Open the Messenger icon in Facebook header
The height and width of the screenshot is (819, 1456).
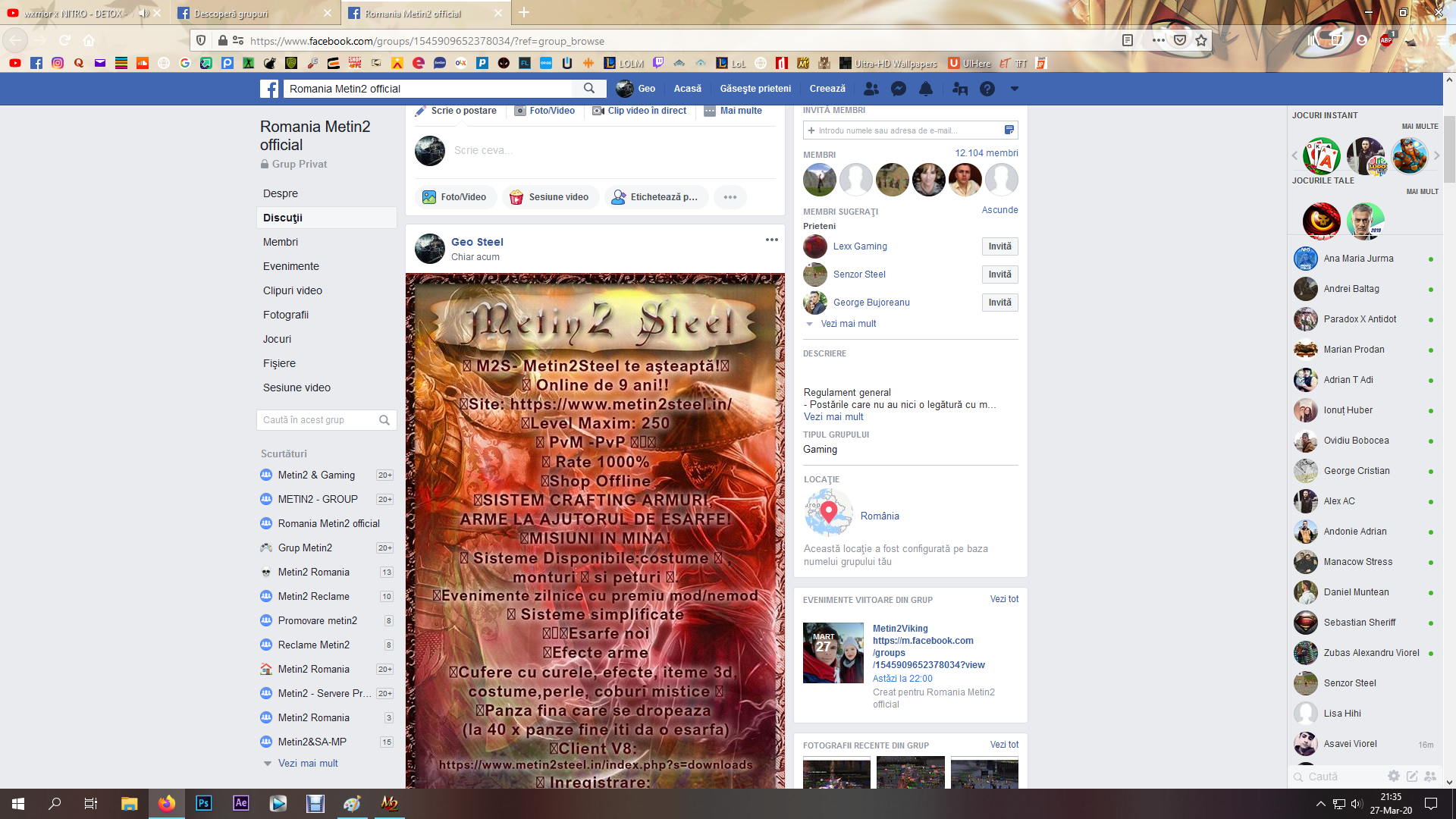click(899, 89)
